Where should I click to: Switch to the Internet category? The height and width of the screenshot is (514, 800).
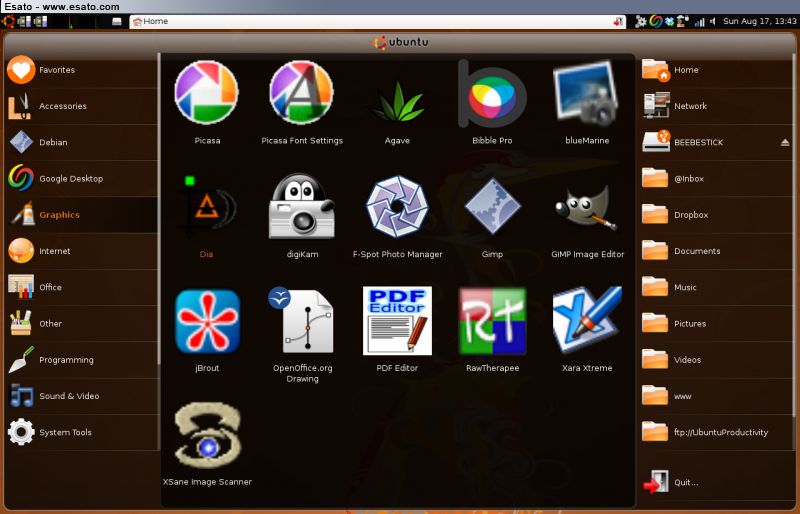(82, 251)
